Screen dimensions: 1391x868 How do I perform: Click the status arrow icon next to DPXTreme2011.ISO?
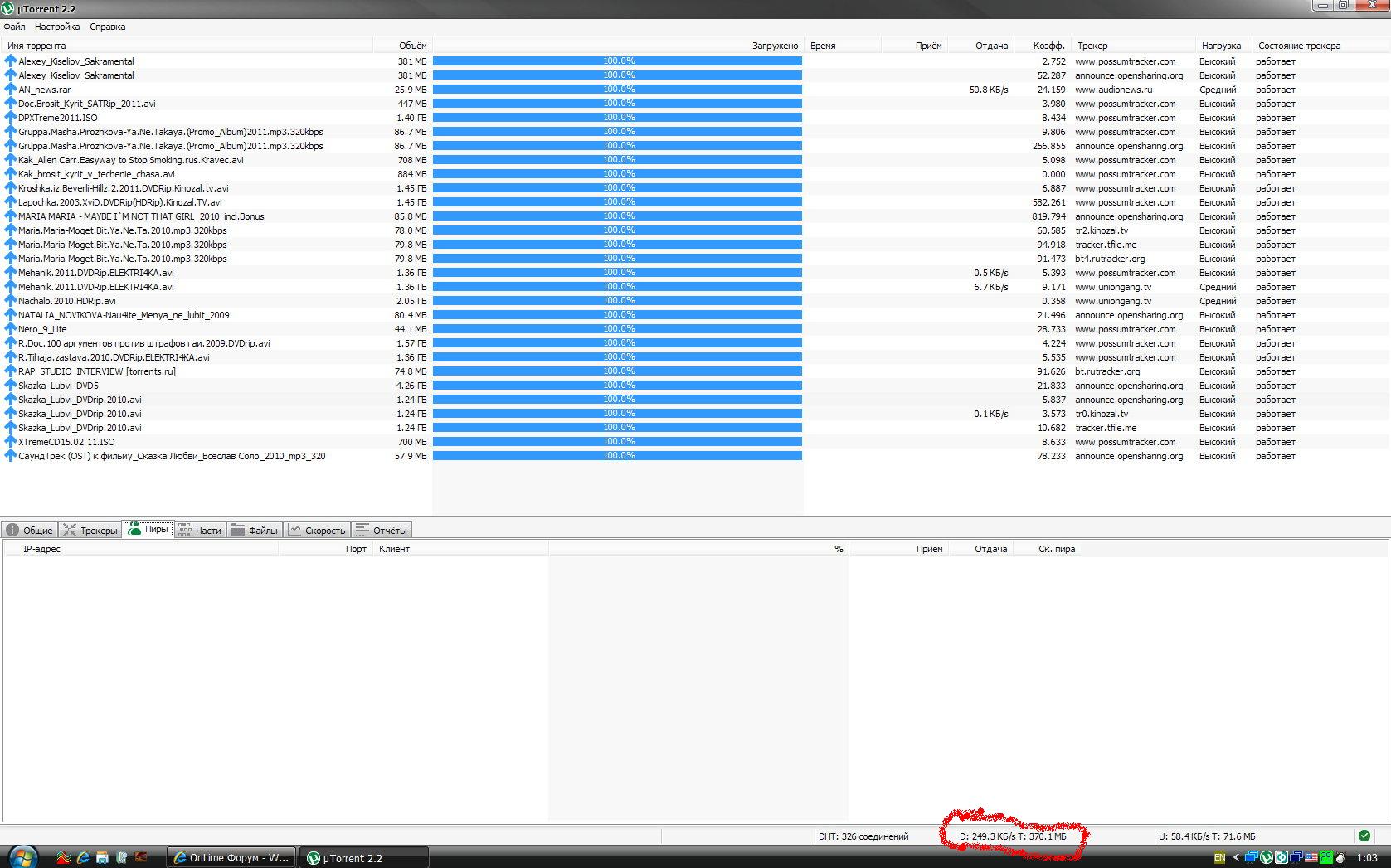(x=11, y=118)
